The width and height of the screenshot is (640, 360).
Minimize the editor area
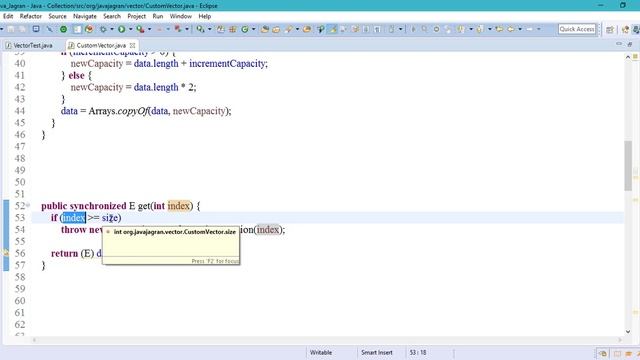pyautogui.click(x=619, y=43)
